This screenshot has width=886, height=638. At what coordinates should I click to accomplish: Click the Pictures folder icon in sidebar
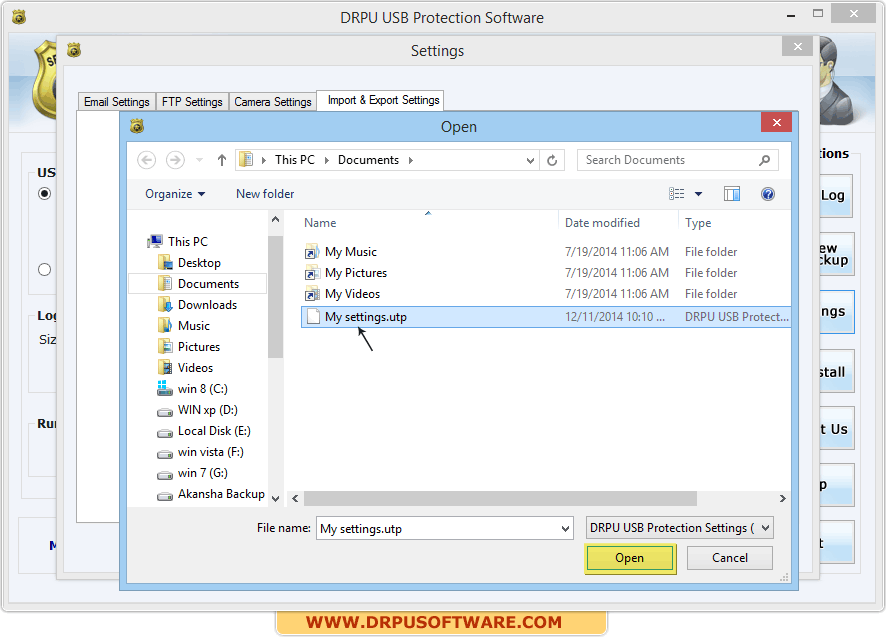[165, 346]
